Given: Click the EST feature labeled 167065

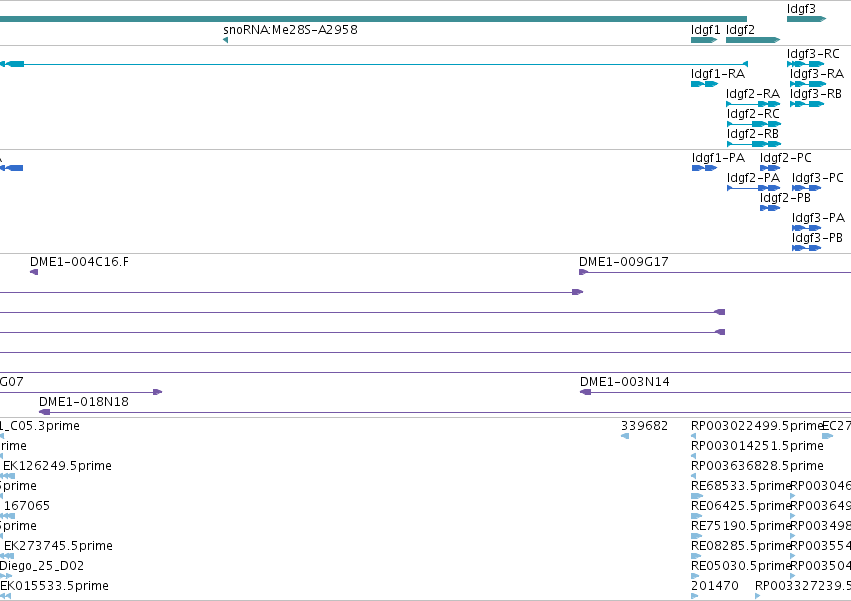Looking at the screenshot, I should [27, 507].
